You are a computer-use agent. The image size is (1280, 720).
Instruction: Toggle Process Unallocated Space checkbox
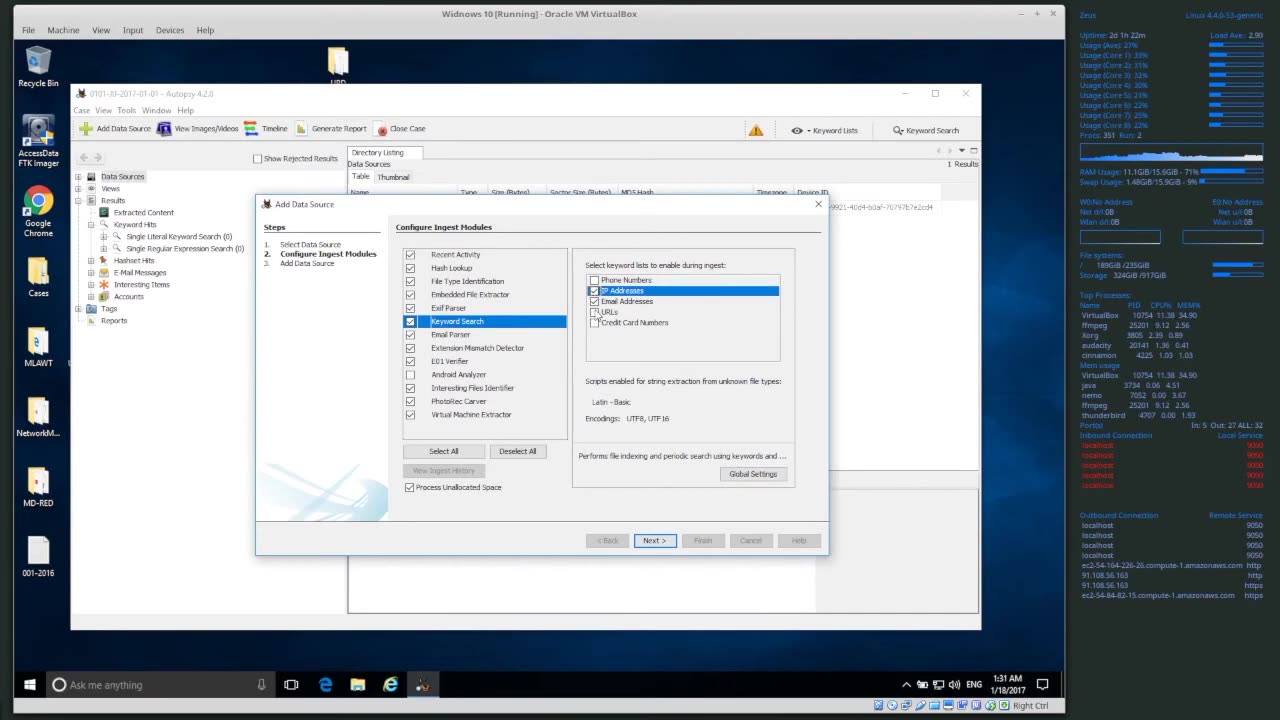[409, 487]
